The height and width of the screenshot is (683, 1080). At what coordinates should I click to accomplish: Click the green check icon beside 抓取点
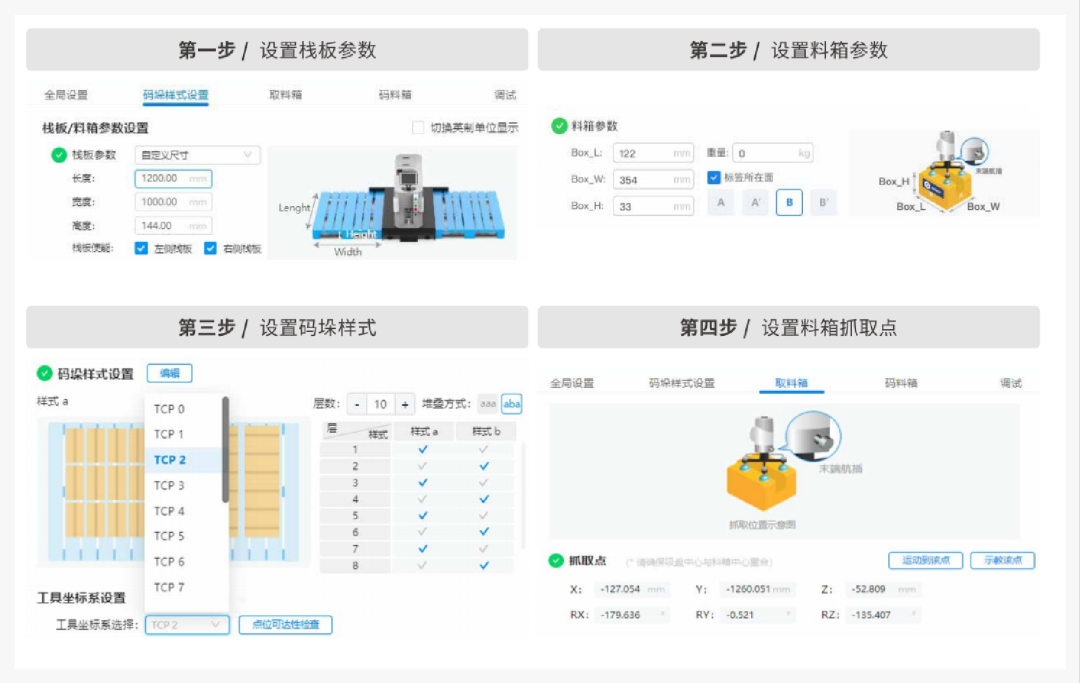pos(556,561)
